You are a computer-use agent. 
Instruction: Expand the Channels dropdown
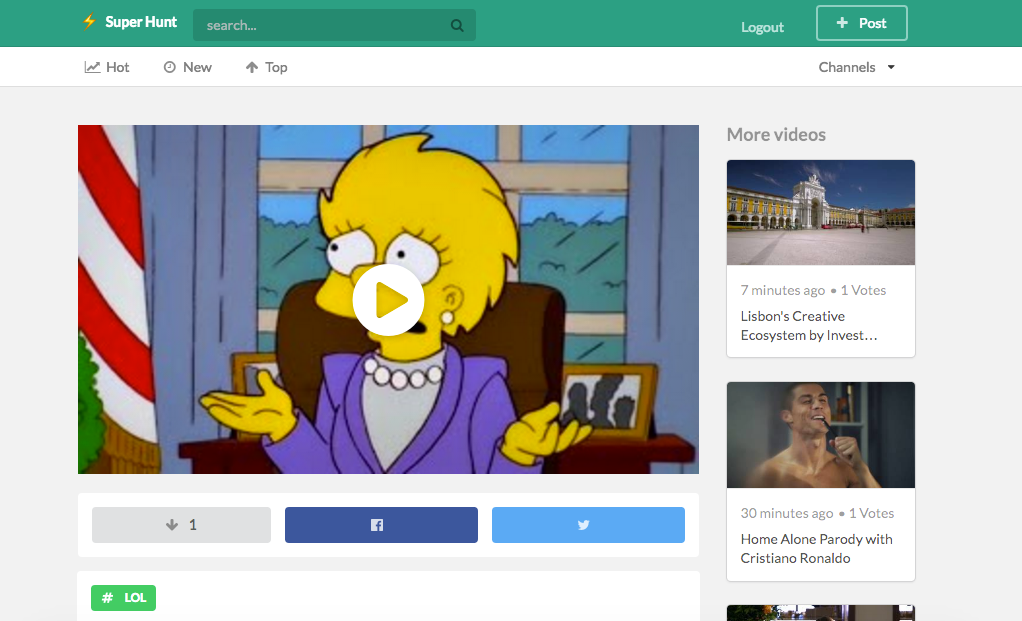tap(856, 67)
